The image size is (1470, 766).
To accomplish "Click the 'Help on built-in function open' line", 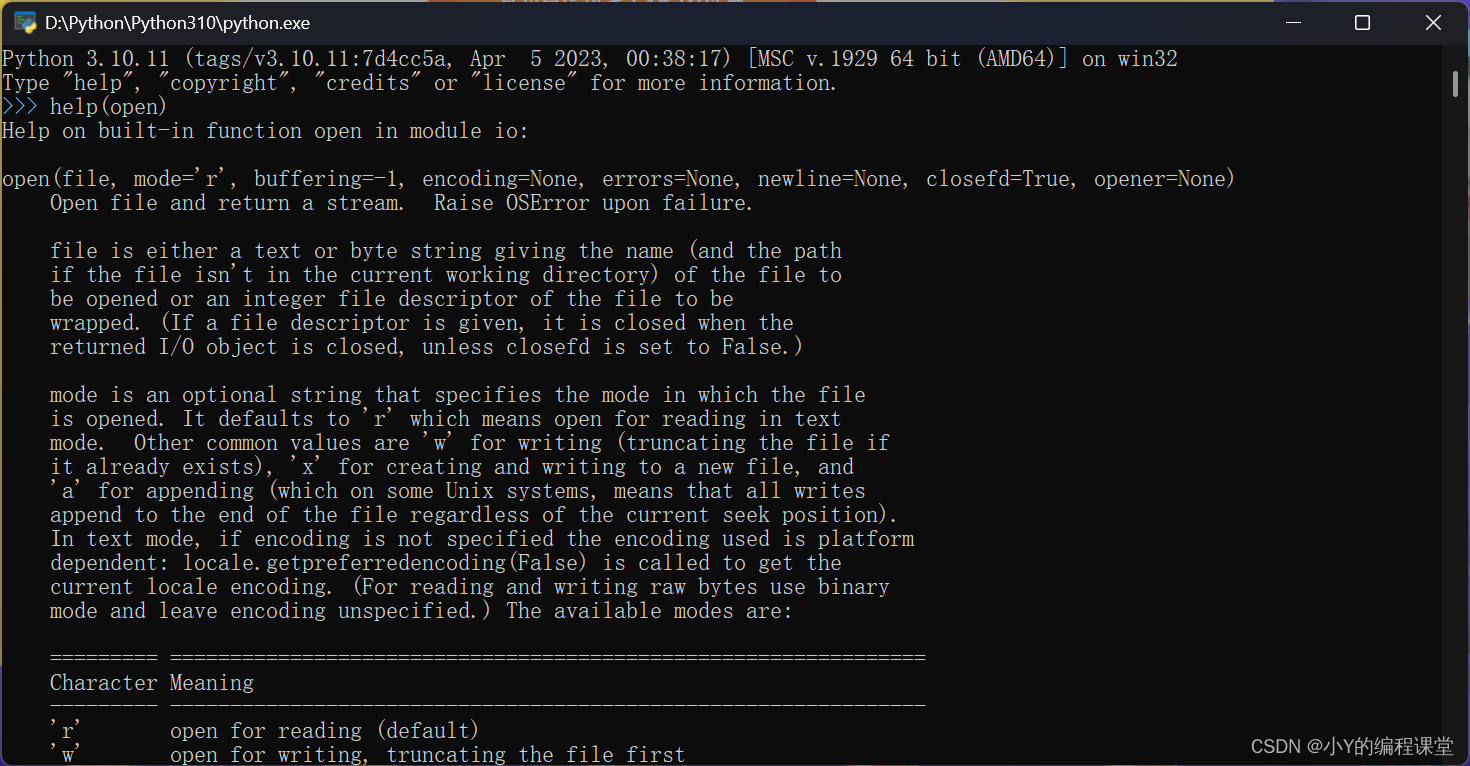I will (x=265, y=130).
